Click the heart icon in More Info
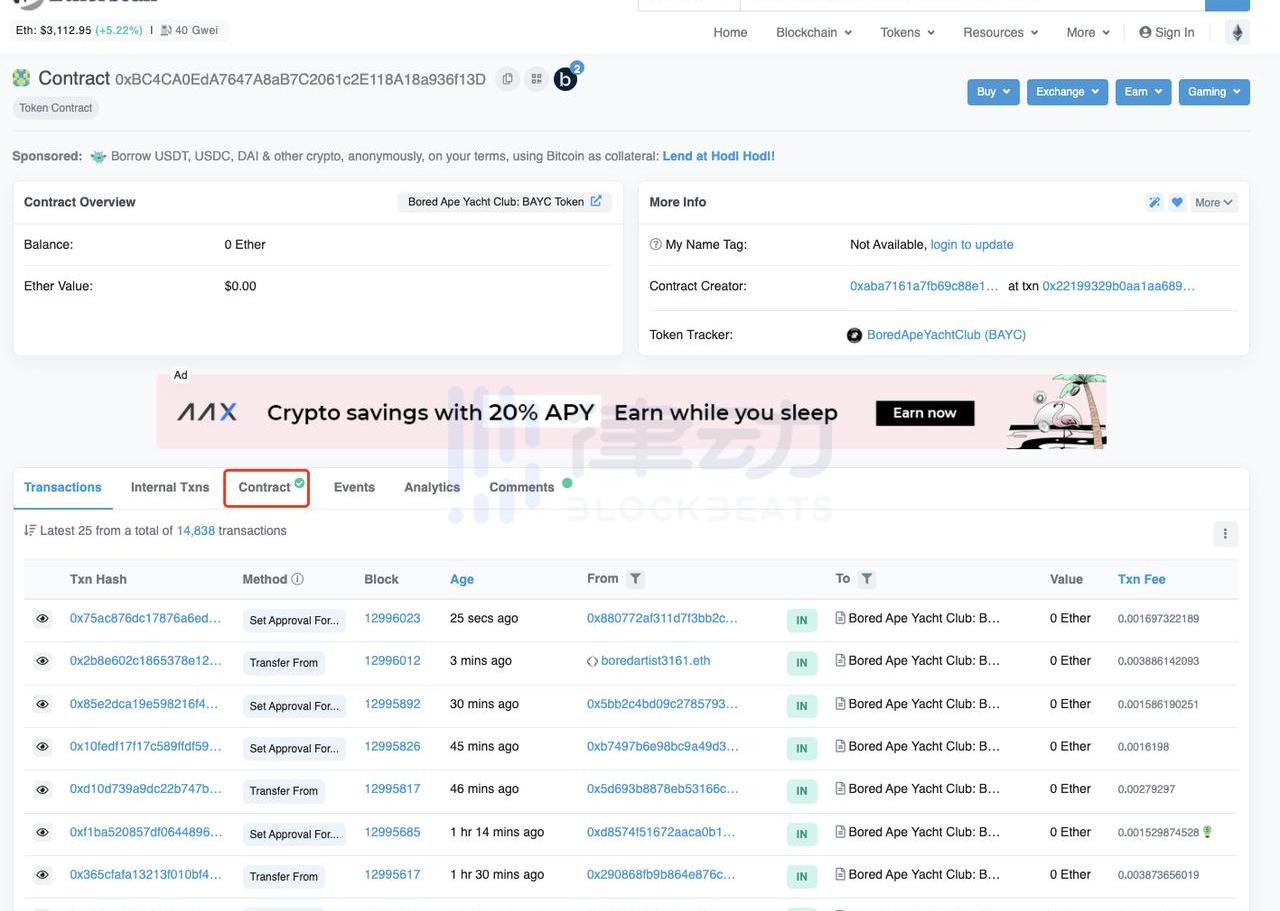The height and width of the screenshot is (911, 1280). (1177, 202)
